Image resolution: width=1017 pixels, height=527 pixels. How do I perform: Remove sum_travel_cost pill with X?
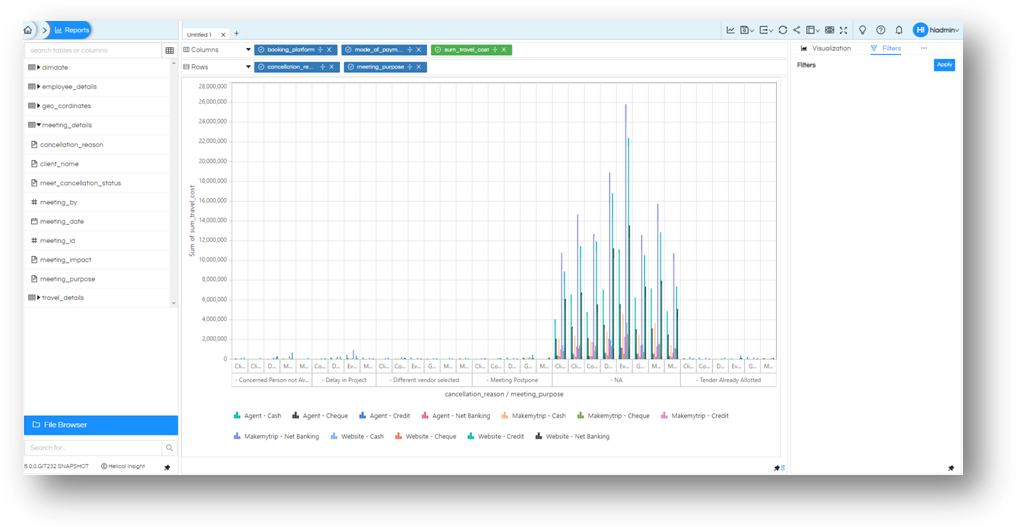click(x=504, y=49)
